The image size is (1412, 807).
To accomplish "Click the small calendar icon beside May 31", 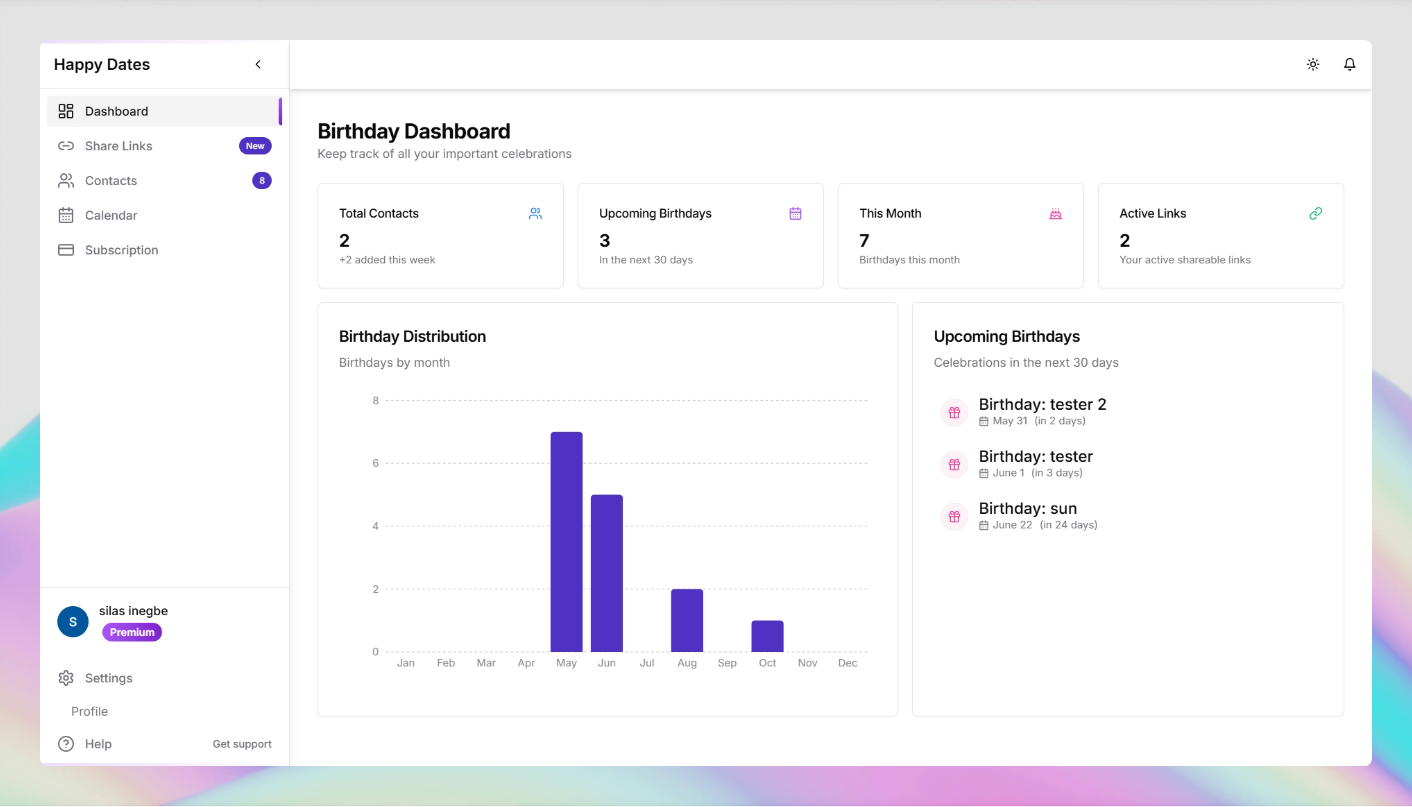I will [984, 422].
